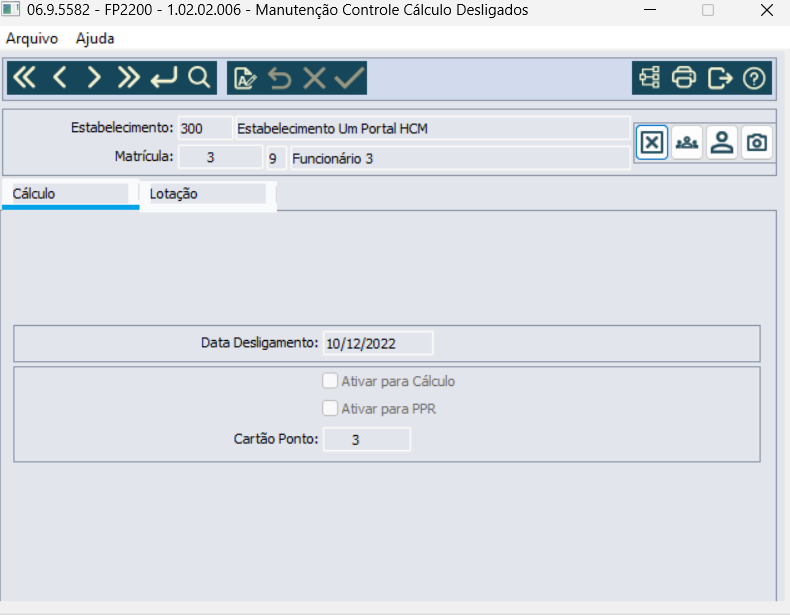790x615 pixels.
Task: Click the Cartão Ponto field
Action: 367,439
